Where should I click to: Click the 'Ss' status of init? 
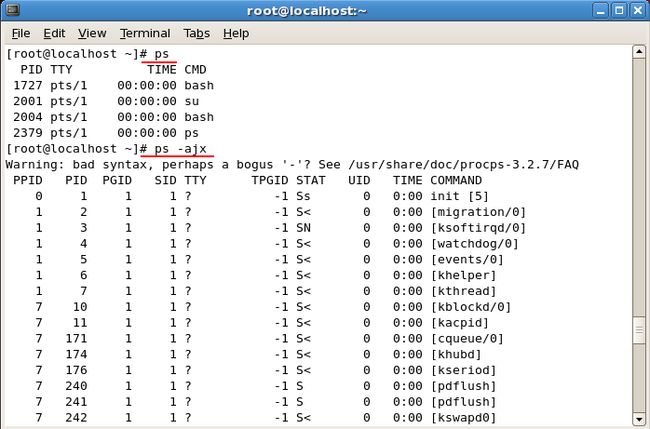click(303, 196)
